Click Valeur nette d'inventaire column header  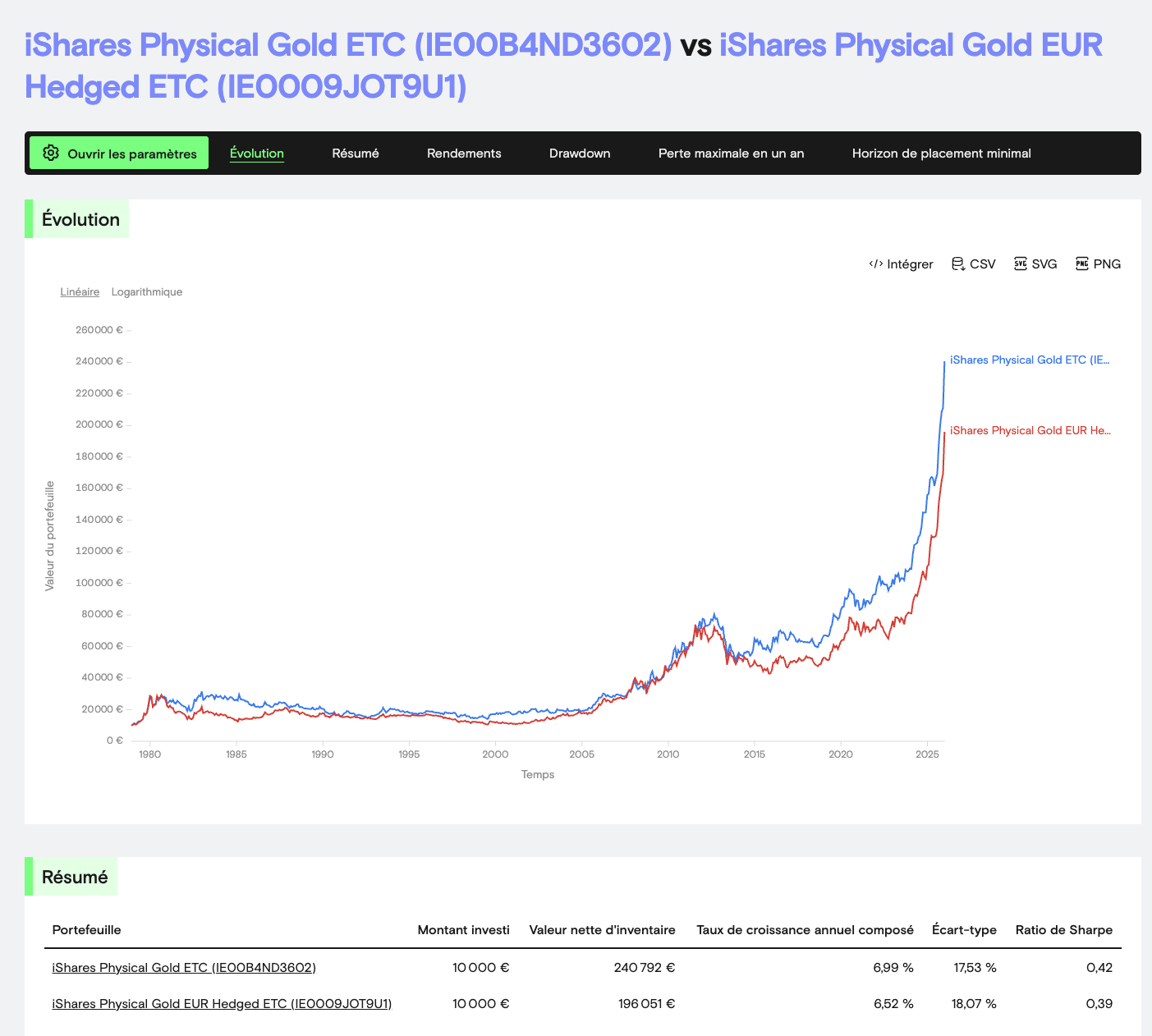[x=603, y=930]
